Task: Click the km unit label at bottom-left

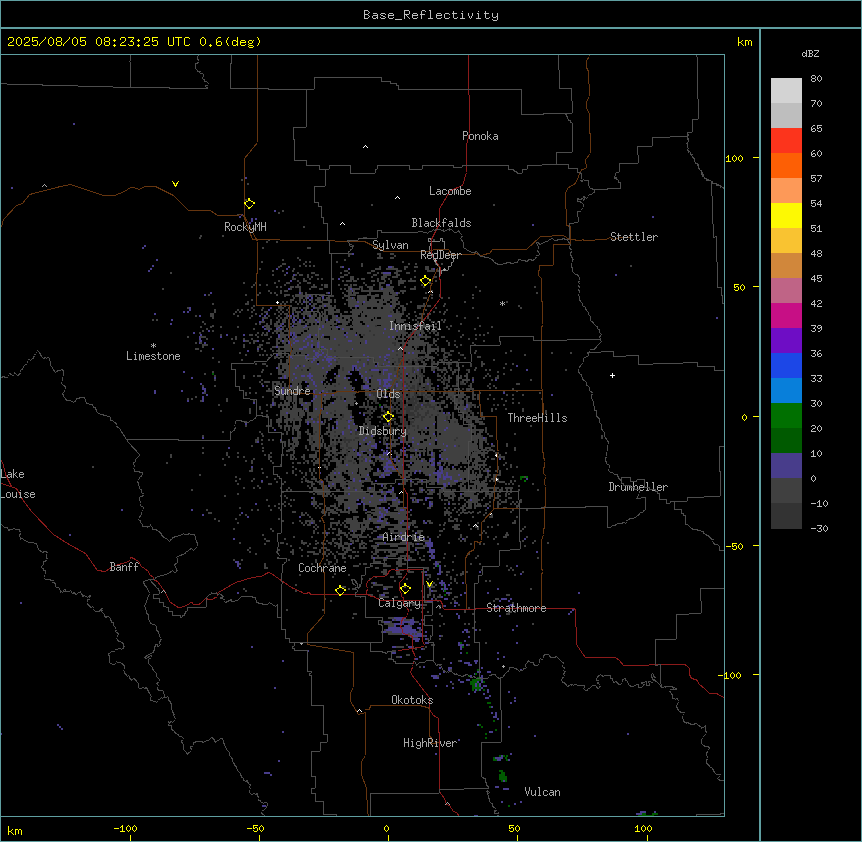Action: [15, 830]
